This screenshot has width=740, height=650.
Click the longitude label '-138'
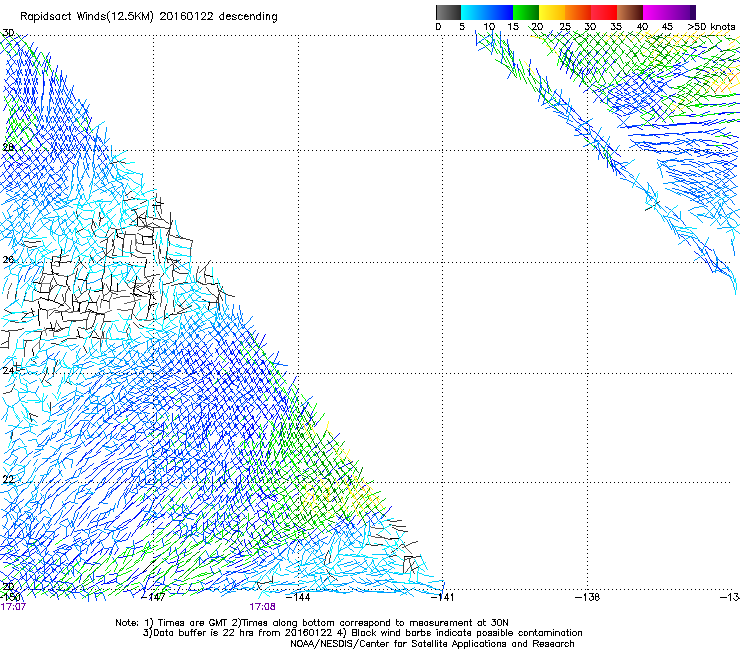pos(588,597)
